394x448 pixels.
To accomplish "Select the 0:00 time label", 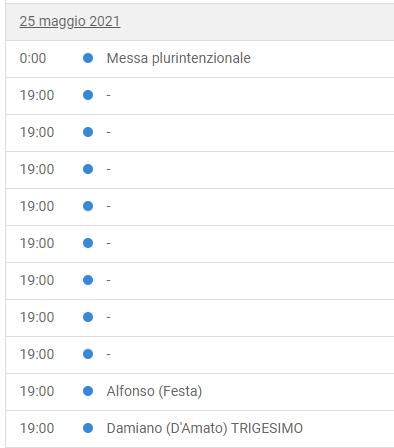I will [33, 58].
